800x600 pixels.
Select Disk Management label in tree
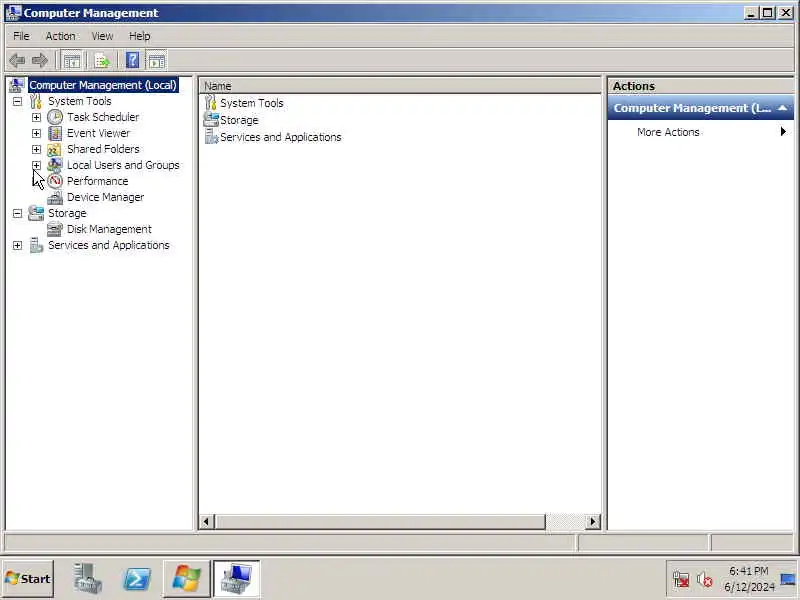(109, 229)
